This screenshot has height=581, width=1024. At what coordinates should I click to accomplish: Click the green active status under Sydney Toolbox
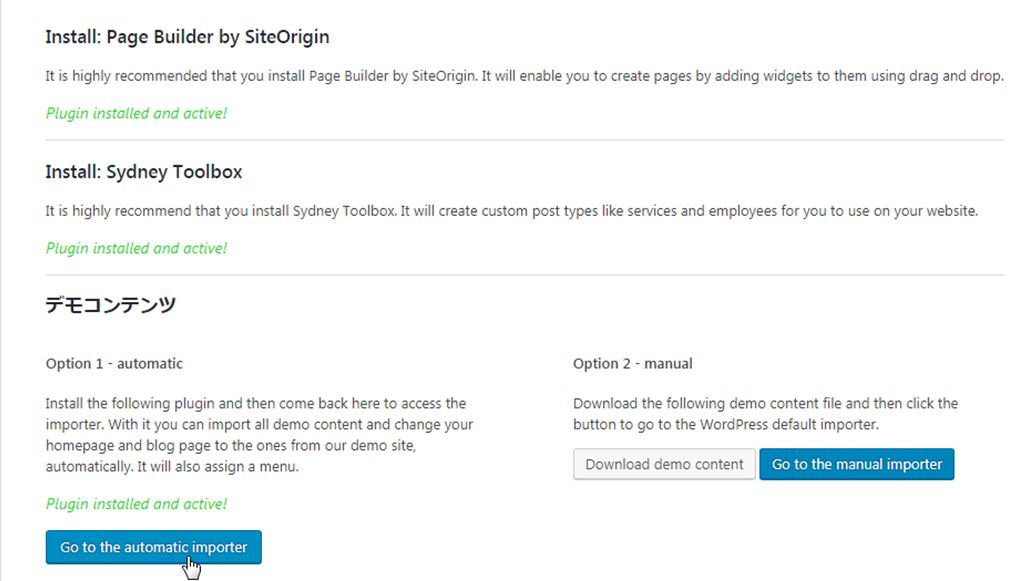click(x=136, y=248)
